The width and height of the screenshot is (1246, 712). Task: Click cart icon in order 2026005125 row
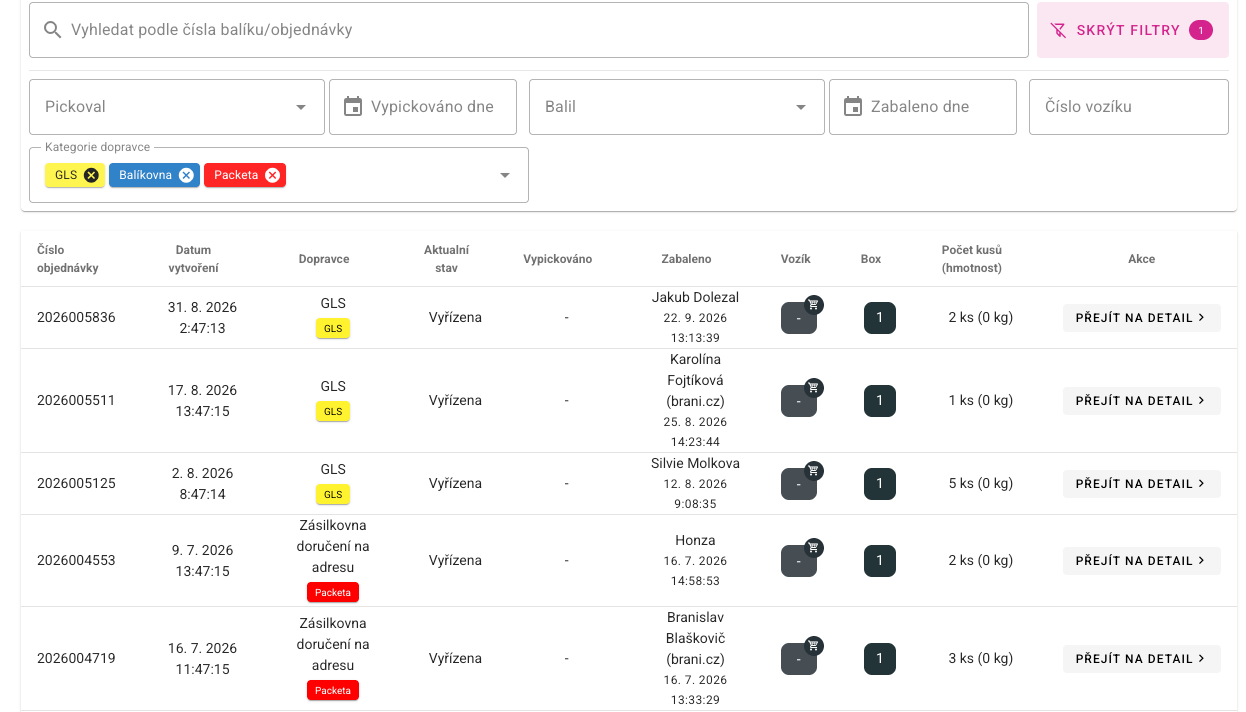pos(814,470)
